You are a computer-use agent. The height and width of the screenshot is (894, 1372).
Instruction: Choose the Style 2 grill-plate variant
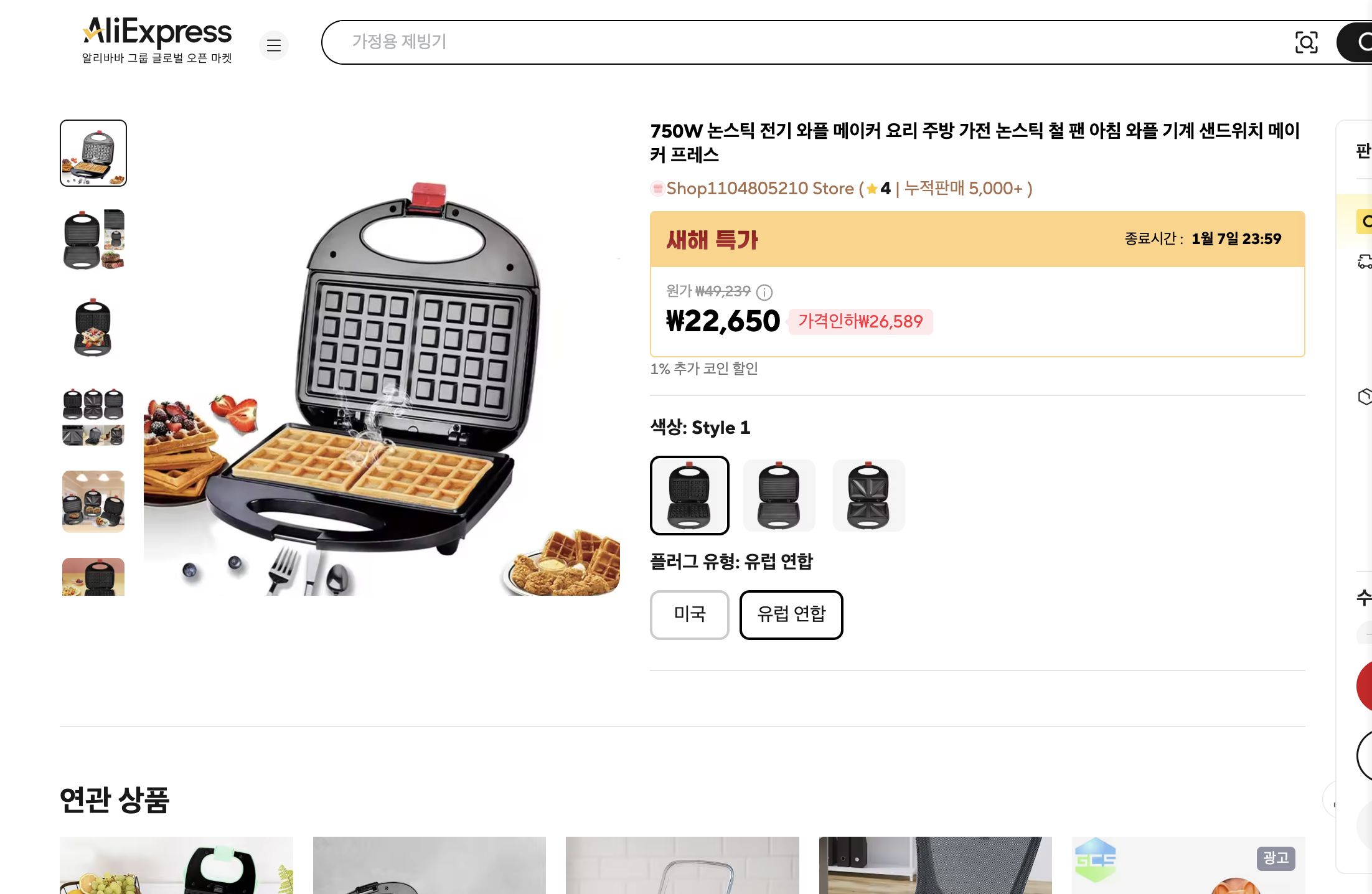tap(780, 495)
